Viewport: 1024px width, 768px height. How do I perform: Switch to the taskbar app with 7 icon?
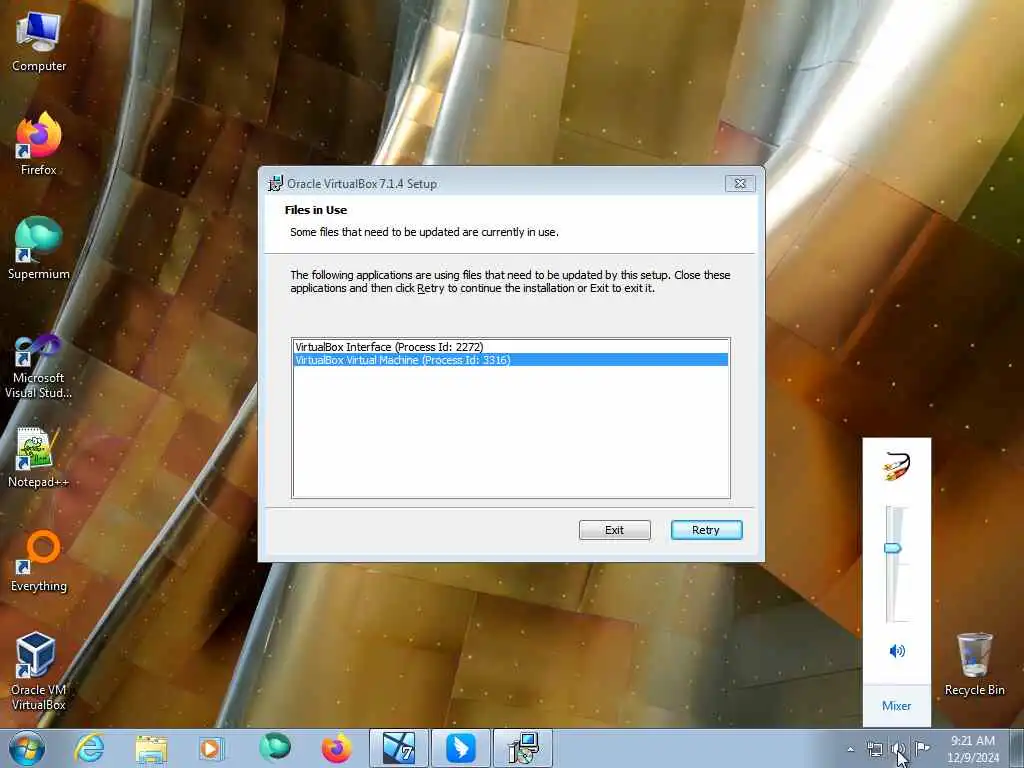click(398, 748)
